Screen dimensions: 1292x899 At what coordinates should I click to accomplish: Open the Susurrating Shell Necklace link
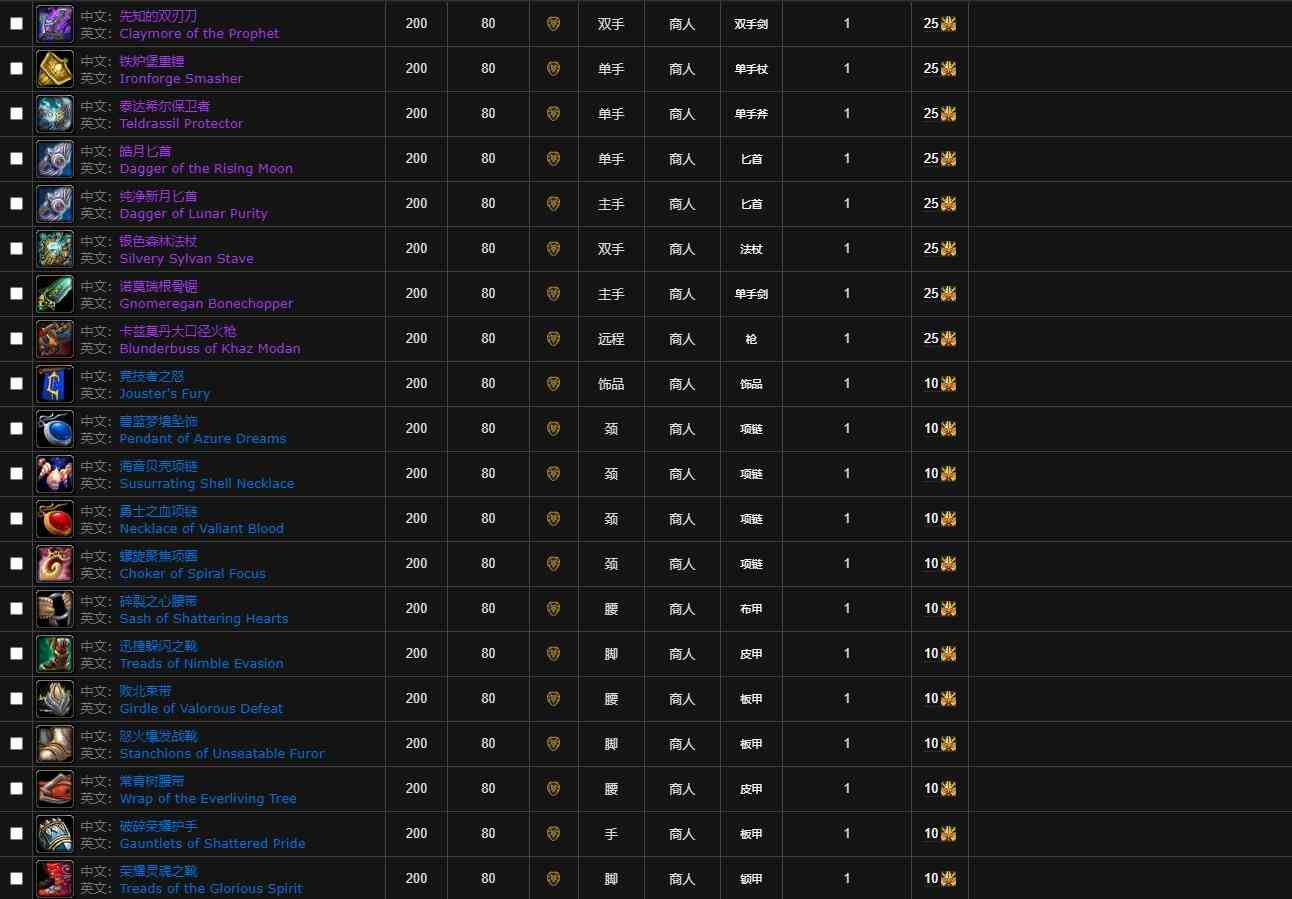point(207,483)
